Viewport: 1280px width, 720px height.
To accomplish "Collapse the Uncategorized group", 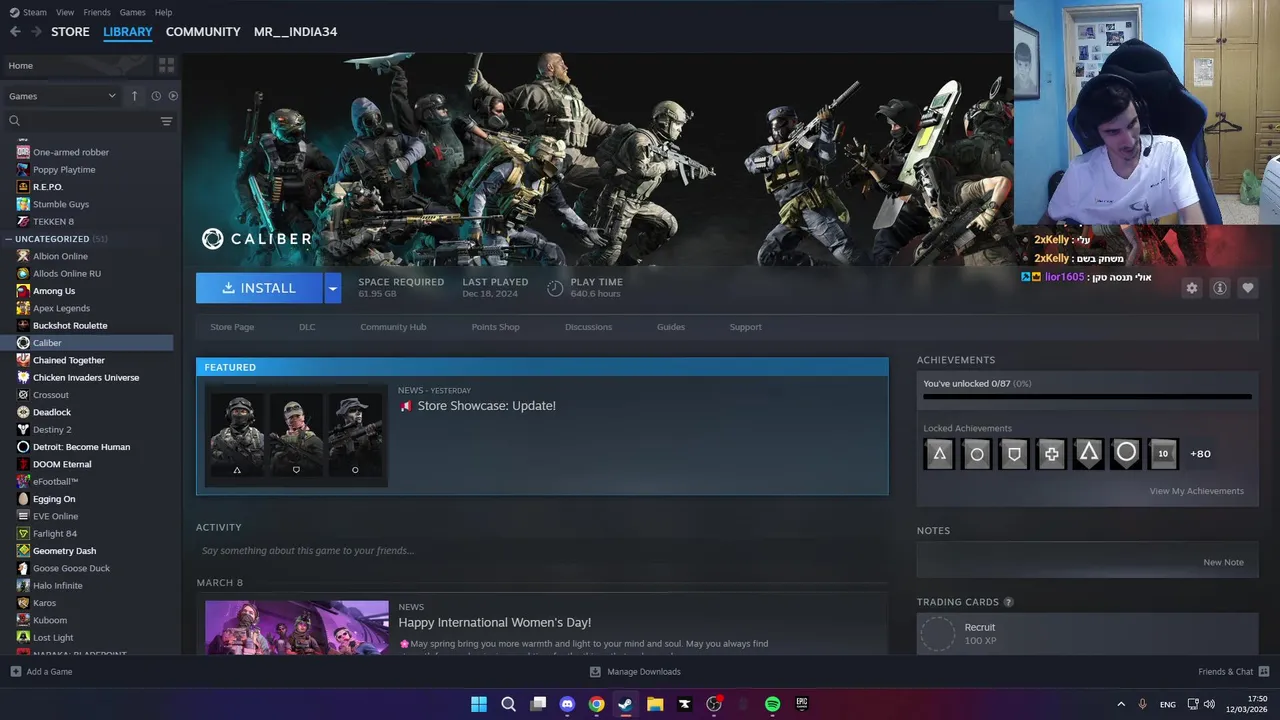I will pos(8,239).
